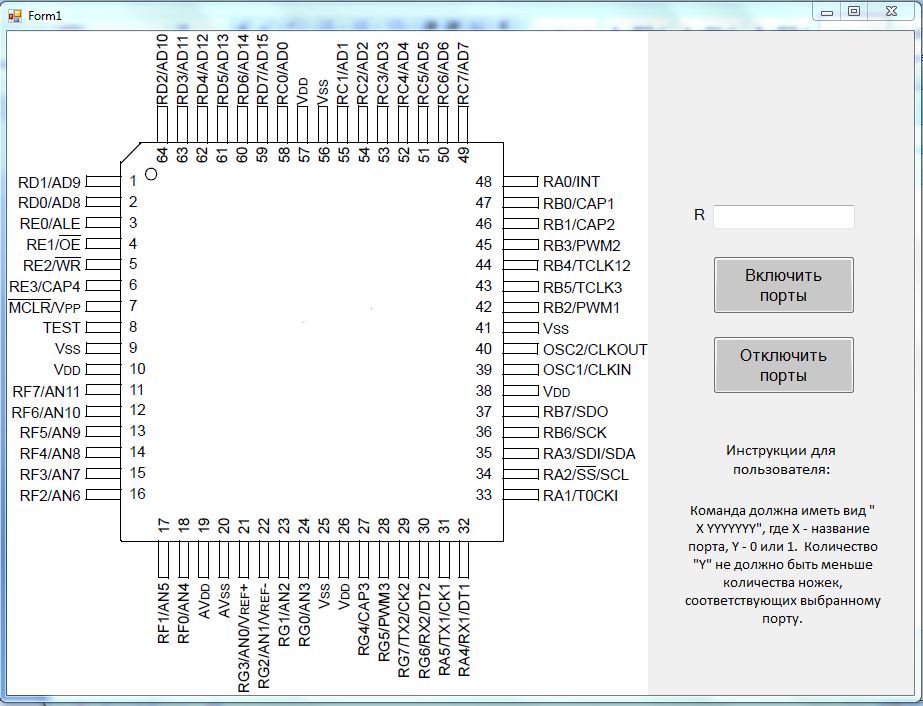Click the Form1 window icon
This screenshot has height=706, width=923.
(x=15, y=15)
